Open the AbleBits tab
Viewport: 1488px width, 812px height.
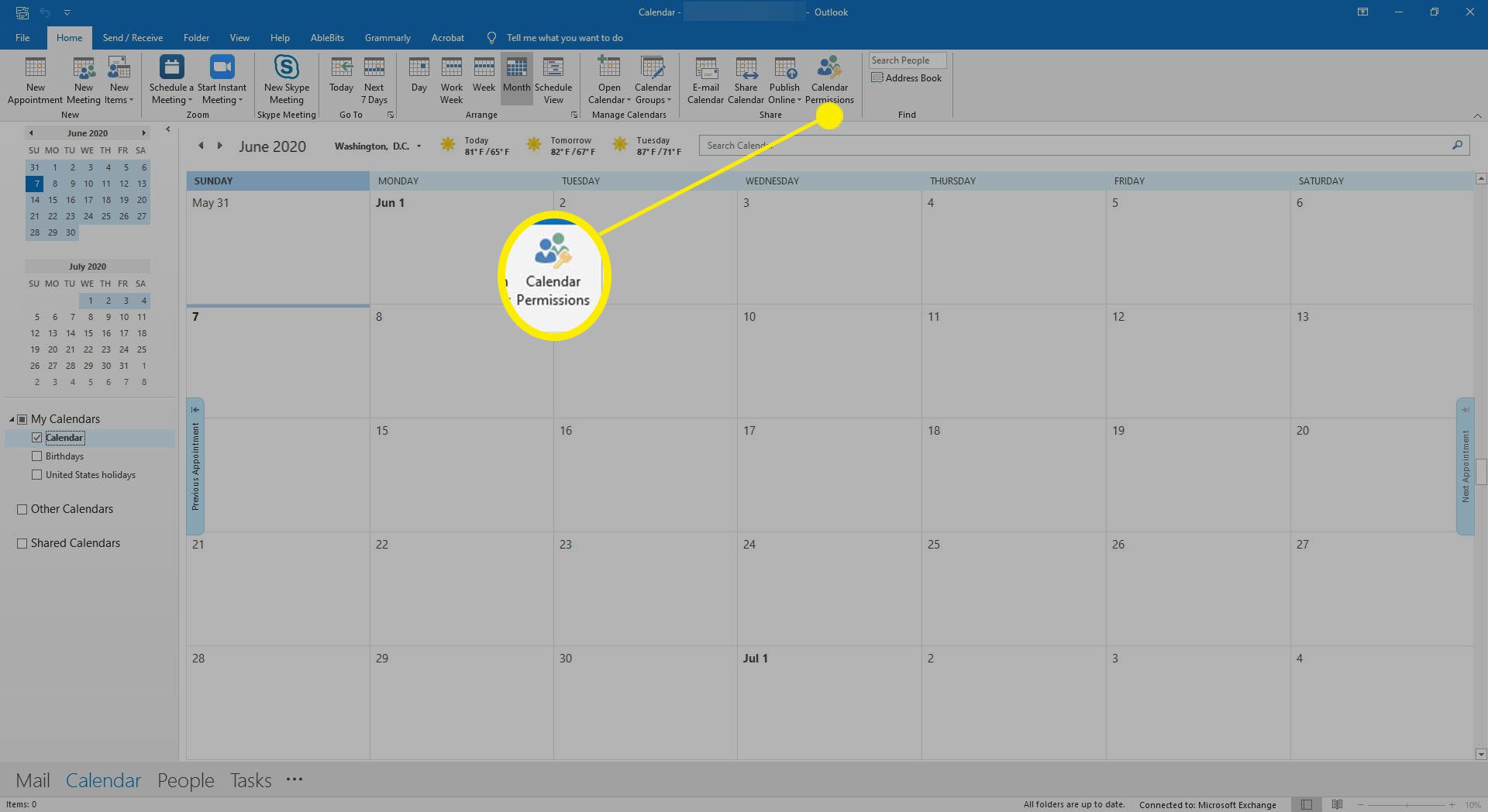[x=327, y=38]
